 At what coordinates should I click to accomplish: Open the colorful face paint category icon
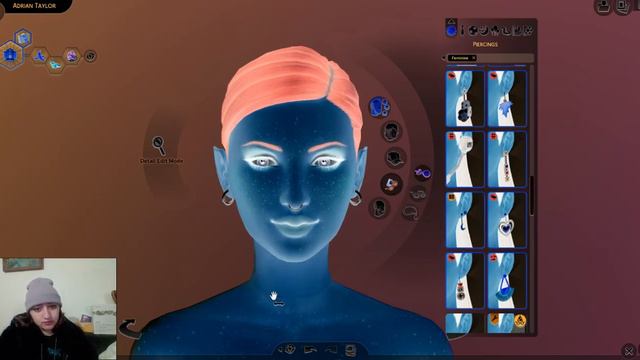point(391,184)
